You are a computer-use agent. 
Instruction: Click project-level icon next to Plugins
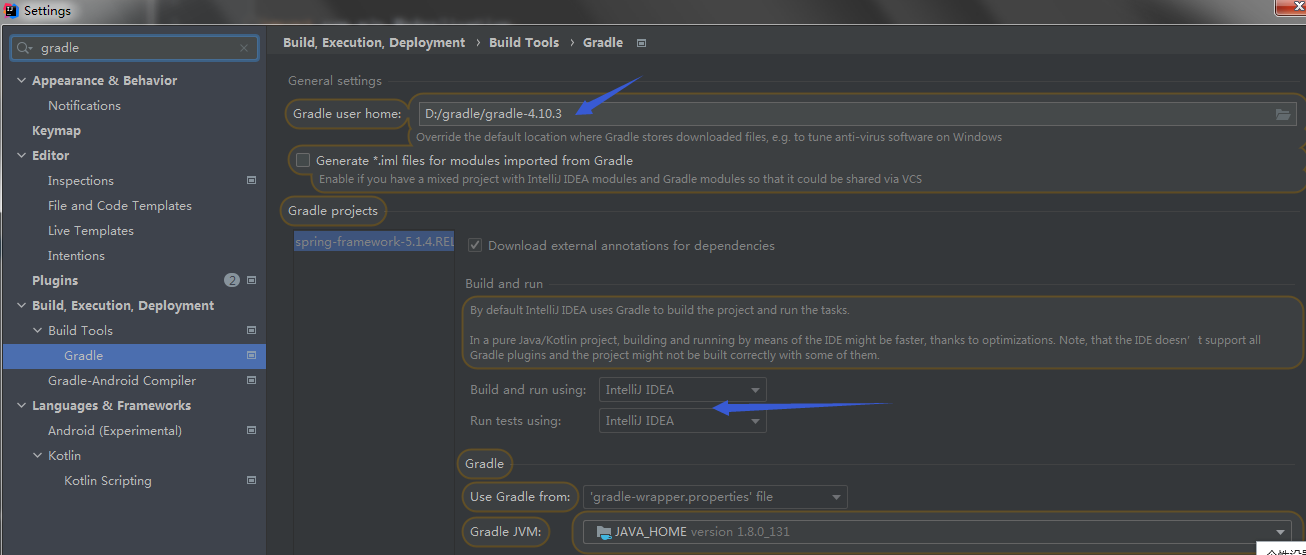pos(251,280)
